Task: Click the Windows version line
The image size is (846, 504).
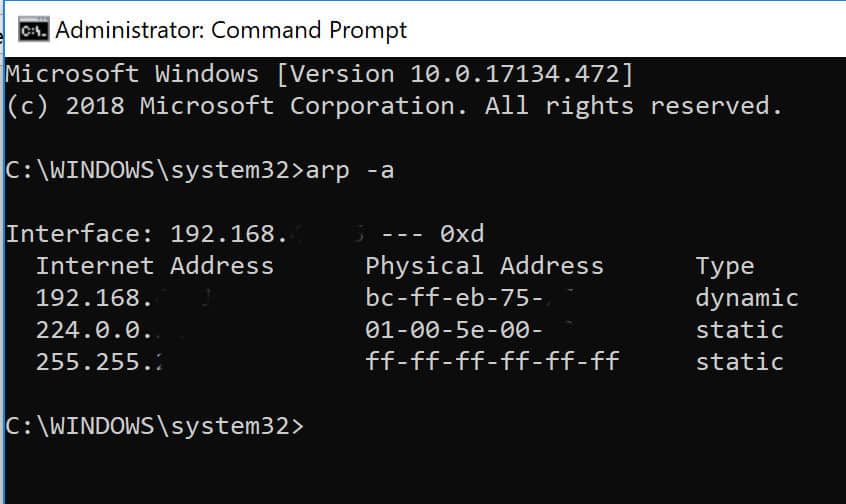Action: click(x=319, y=74)
